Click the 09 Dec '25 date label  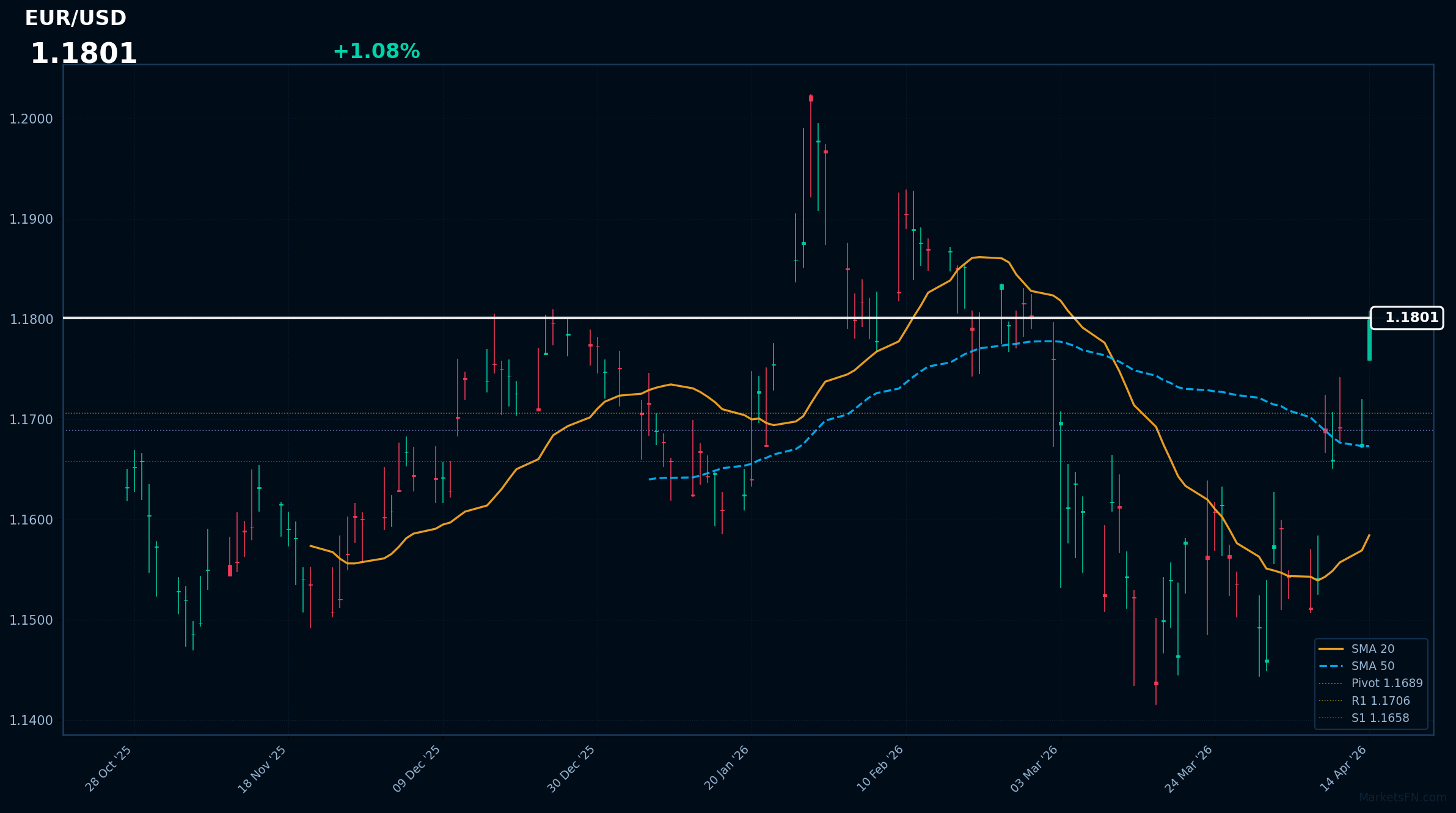(417, 769)
